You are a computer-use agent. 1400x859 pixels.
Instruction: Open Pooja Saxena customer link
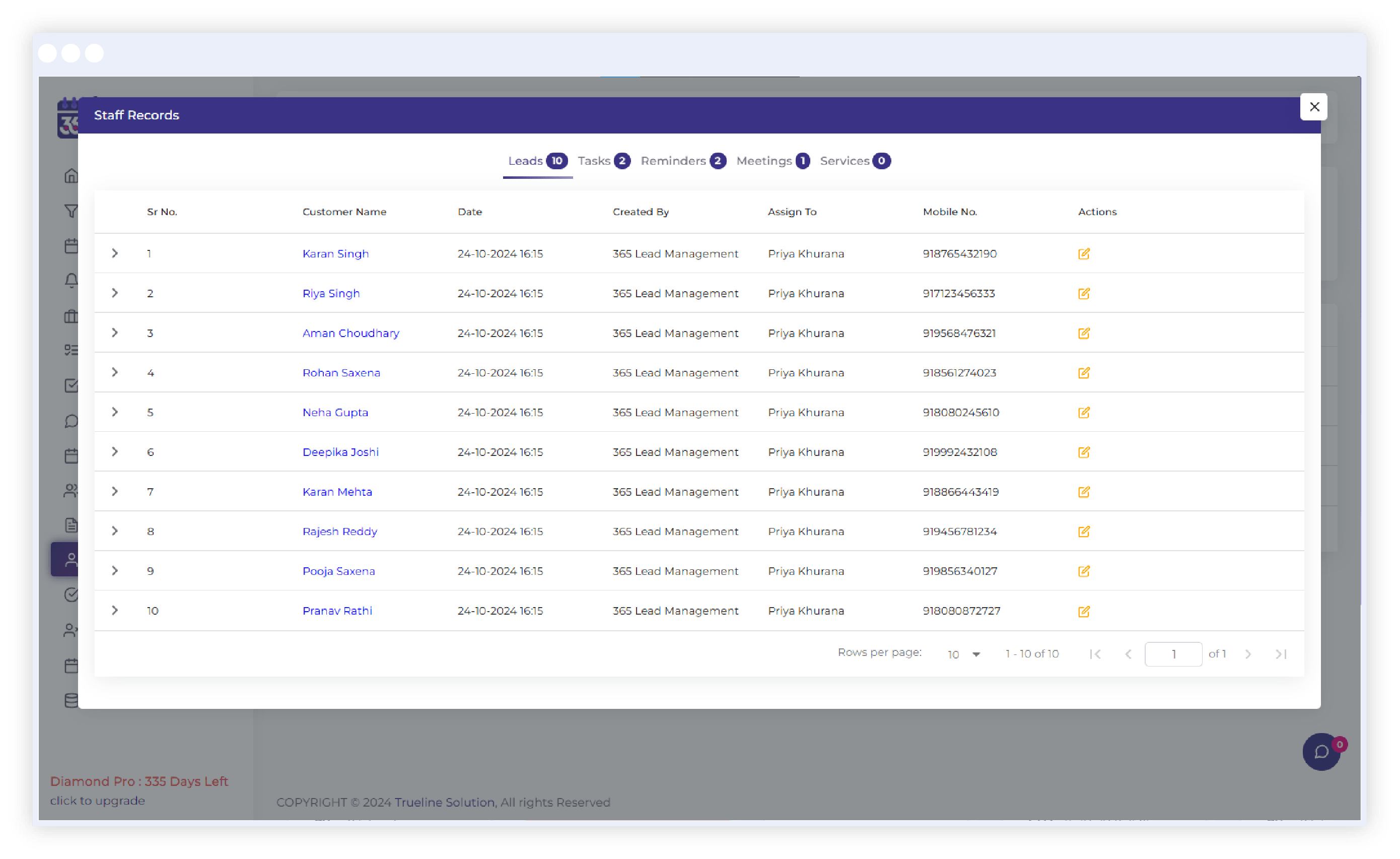338,571
